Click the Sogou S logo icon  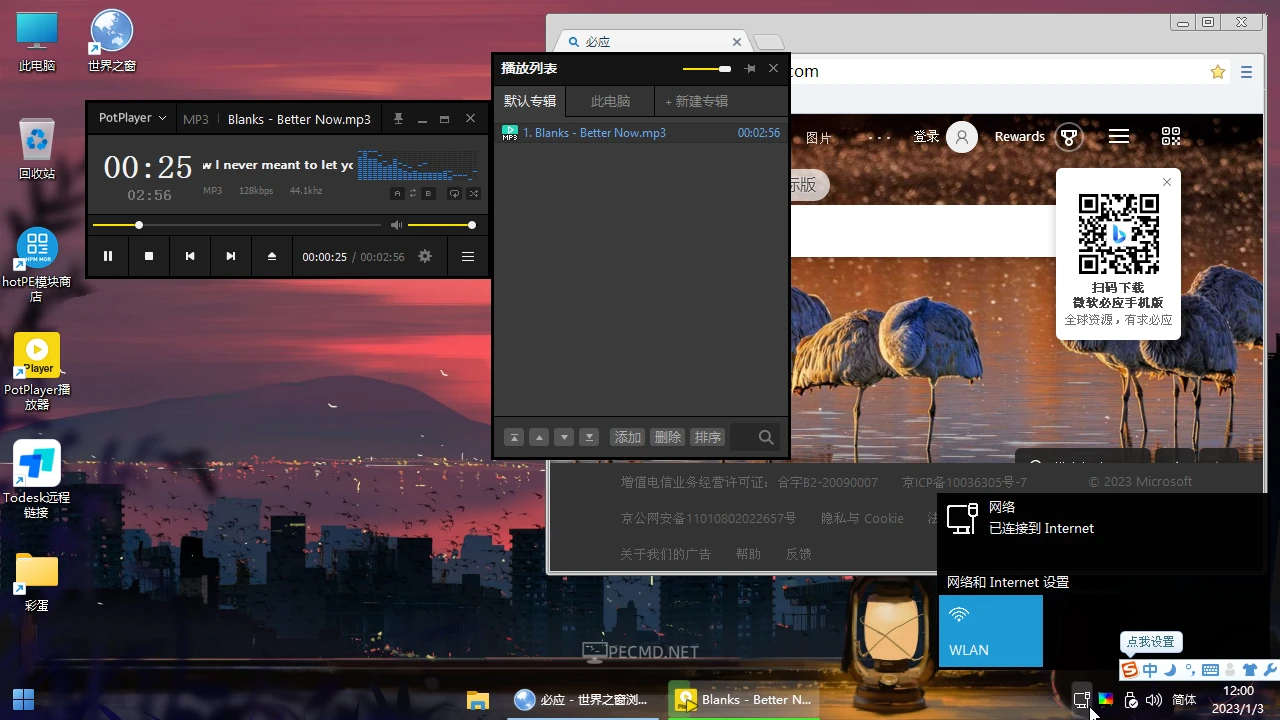tap(1130, 670)
